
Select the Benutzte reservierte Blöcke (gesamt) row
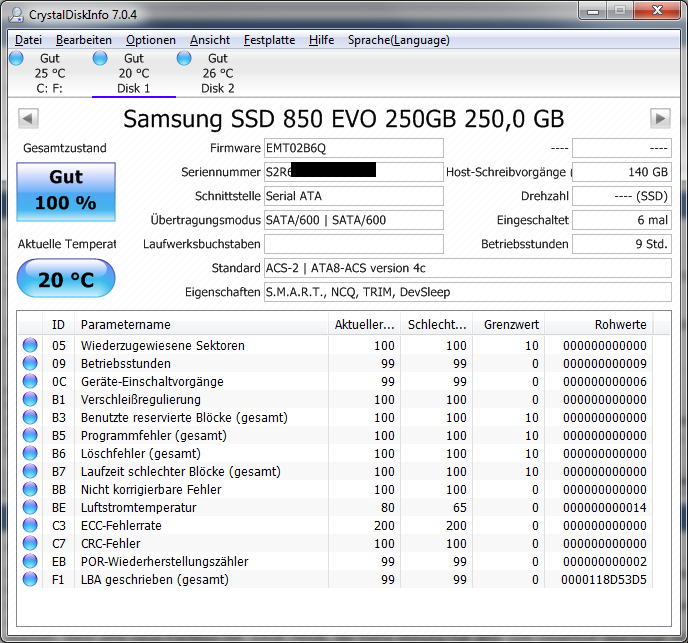coord(335,417)
